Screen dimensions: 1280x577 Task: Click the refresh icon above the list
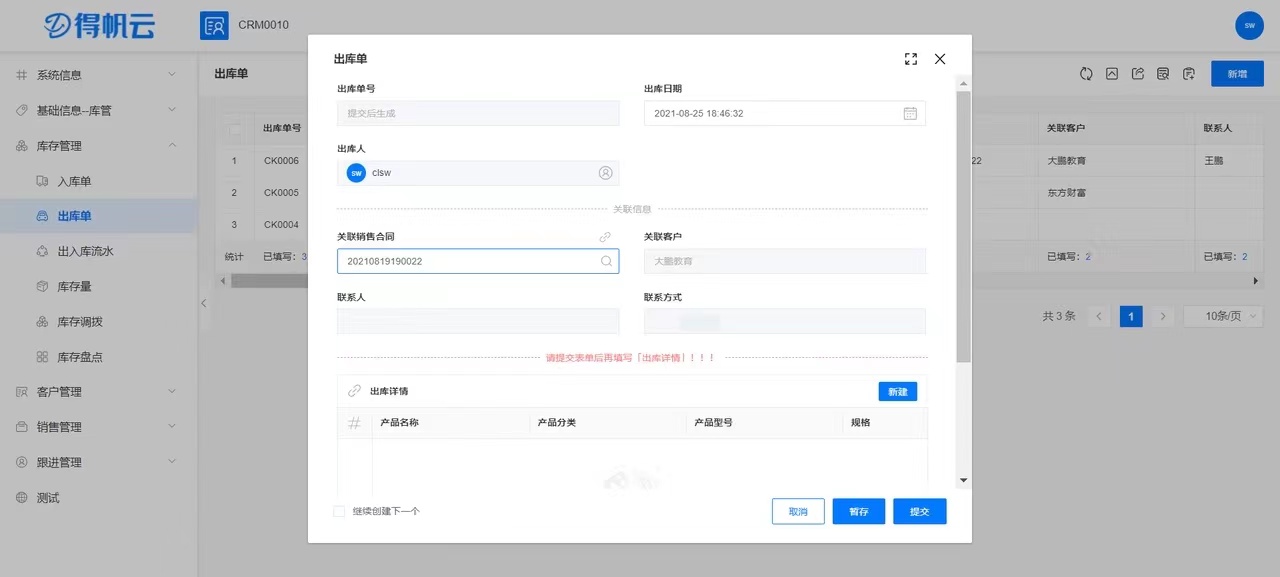[x=1086, y=73]
